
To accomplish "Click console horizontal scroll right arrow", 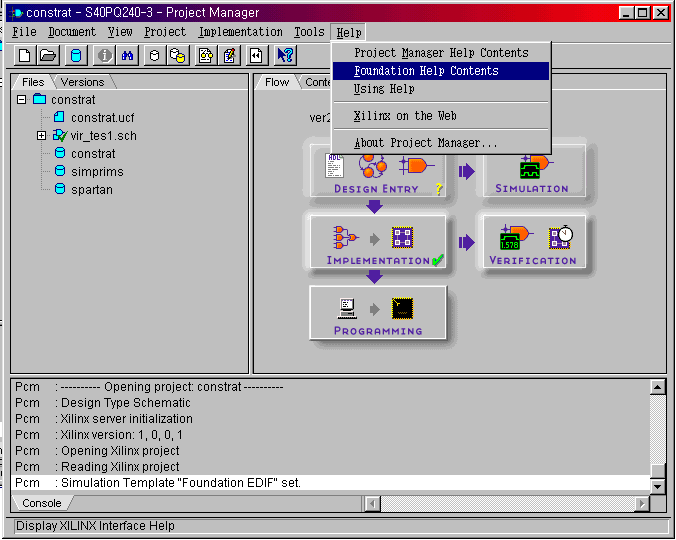I will (642, 503).
